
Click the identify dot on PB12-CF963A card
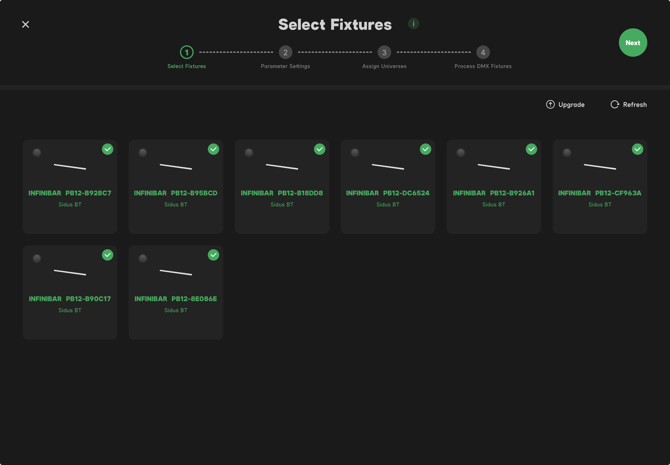point(567,153)
